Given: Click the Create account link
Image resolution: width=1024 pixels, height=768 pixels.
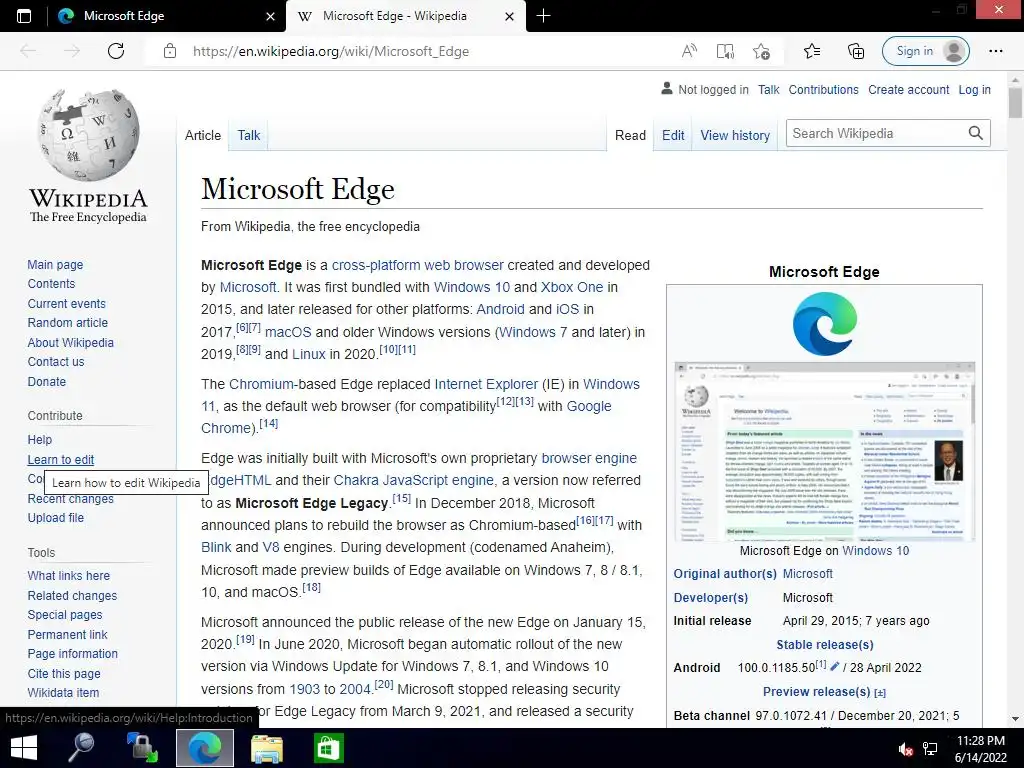Looking at the screenshot, I should [x=908, y=89].
